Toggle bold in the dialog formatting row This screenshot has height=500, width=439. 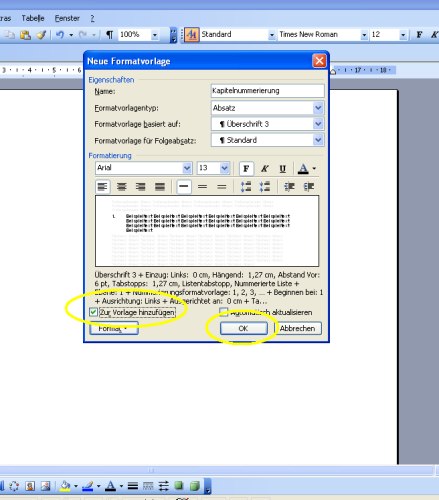(x=246, y=168)
